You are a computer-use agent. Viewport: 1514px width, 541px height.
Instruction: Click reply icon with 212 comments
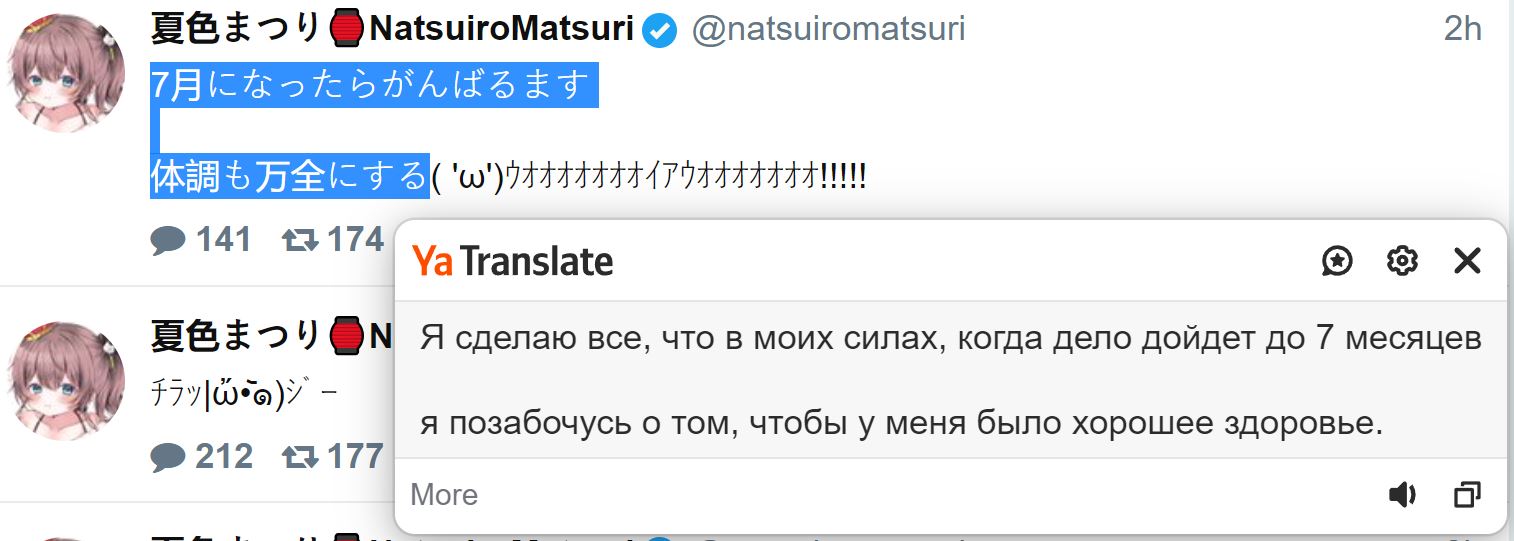[168, 457]
